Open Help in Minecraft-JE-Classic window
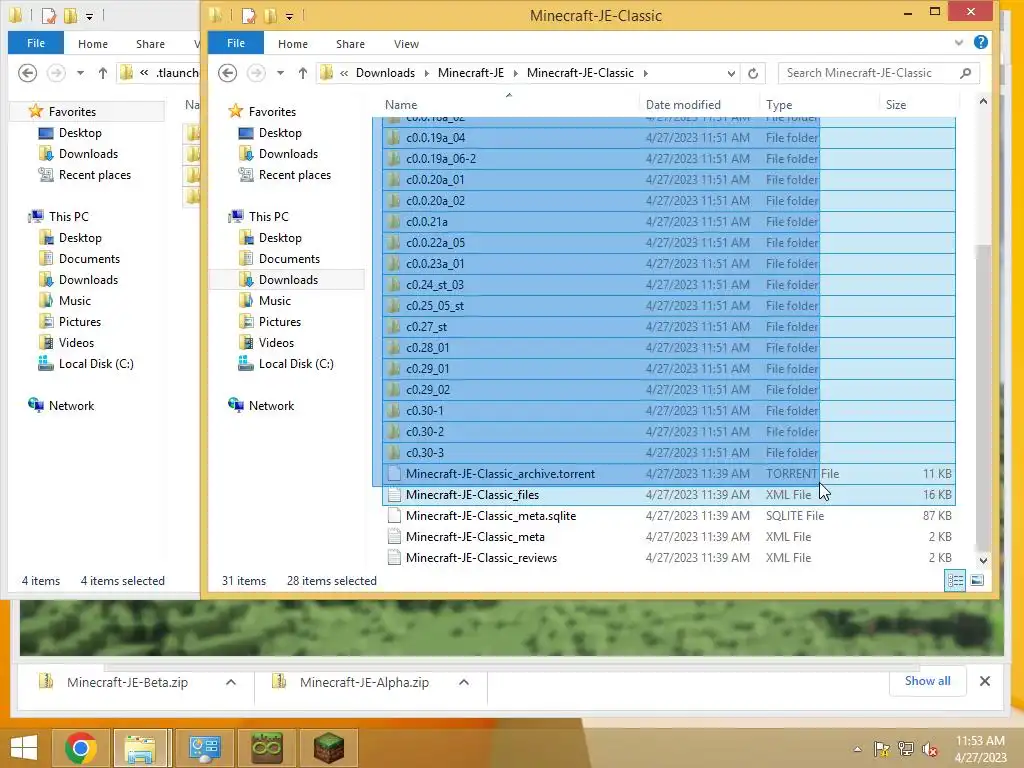The height and width of the screenshot is (768, 1024). coord(980,42)
